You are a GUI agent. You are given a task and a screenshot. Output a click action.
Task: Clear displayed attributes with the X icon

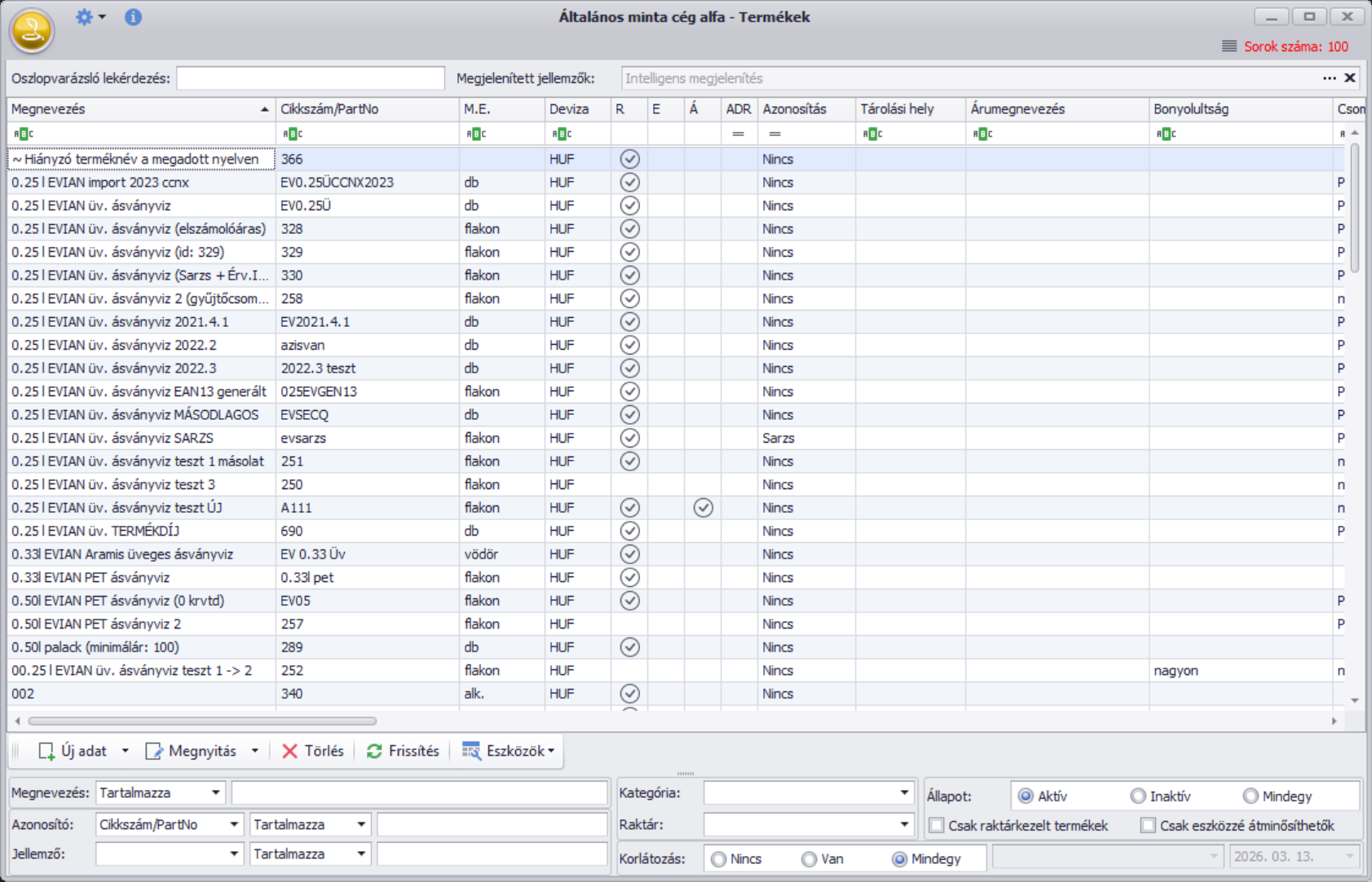click(x=1350, y=78)
